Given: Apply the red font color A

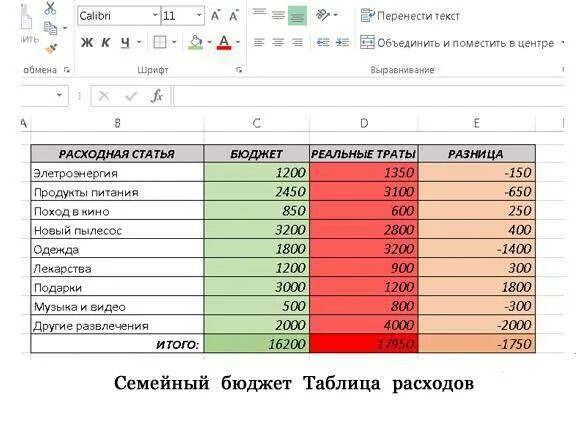Looking at the screenshot, I should pyautogui.click(x=224, y=42).
